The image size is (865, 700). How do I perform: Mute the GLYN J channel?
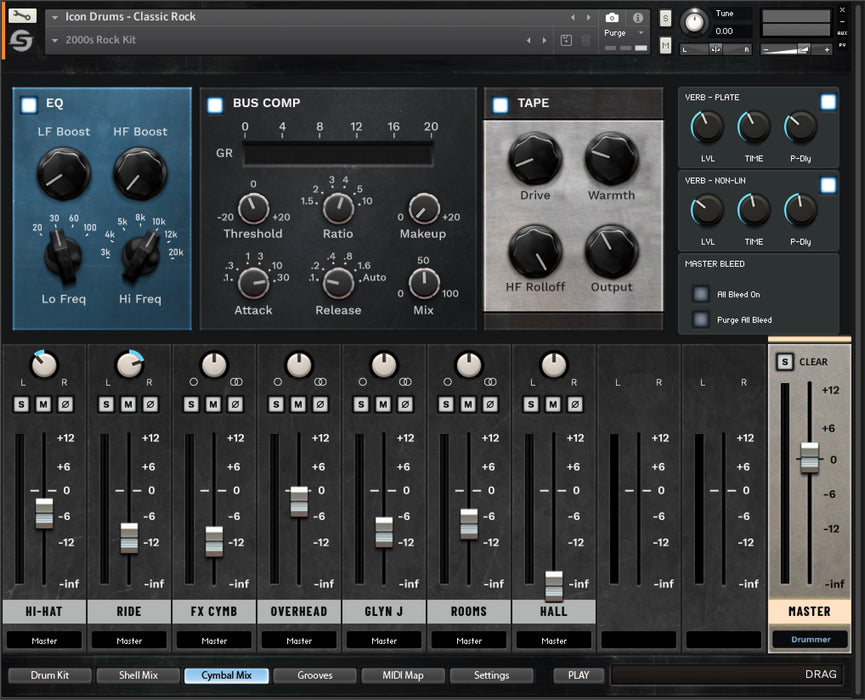pos(385,403)
